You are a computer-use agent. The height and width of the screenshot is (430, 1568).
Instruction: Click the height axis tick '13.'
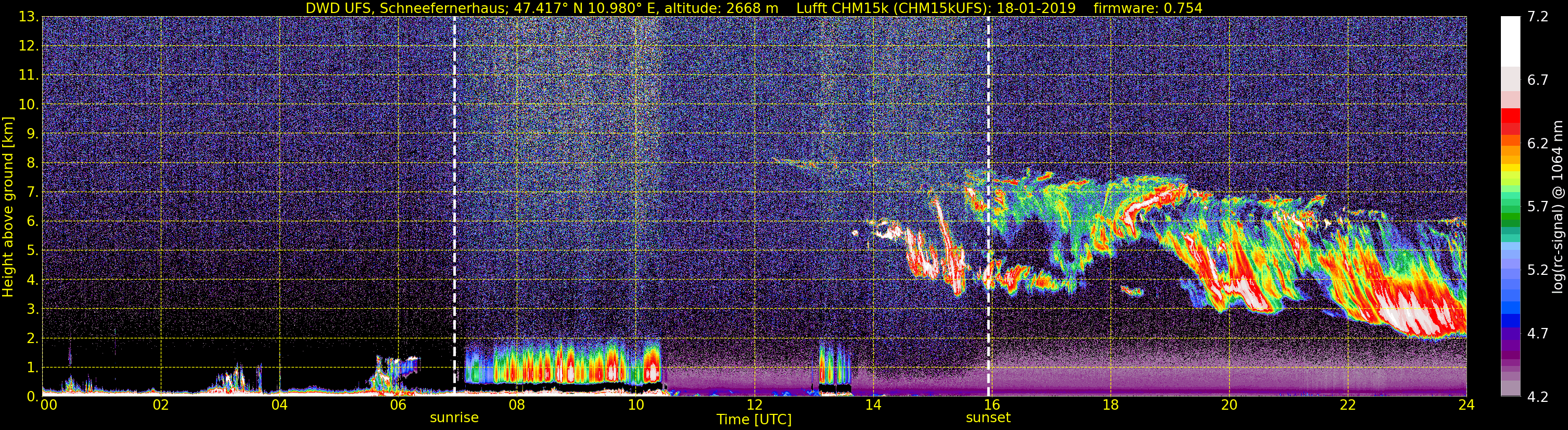[x=29, y=17]
